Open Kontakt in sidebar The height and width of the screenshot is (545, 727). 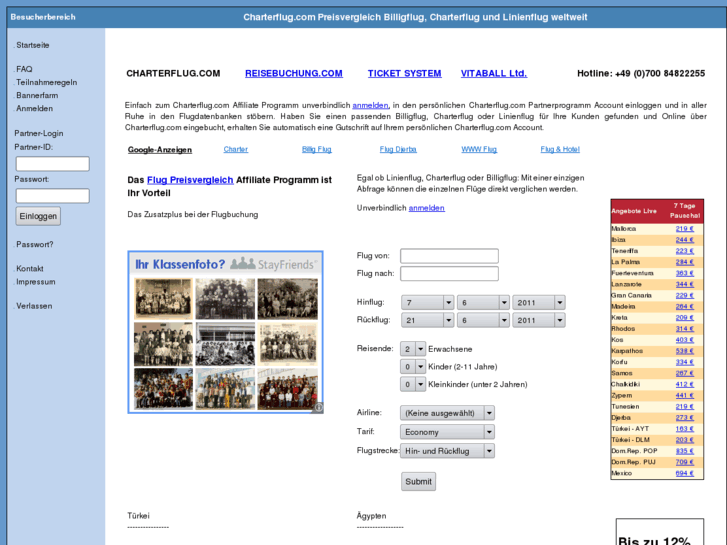tap(30, 269)
